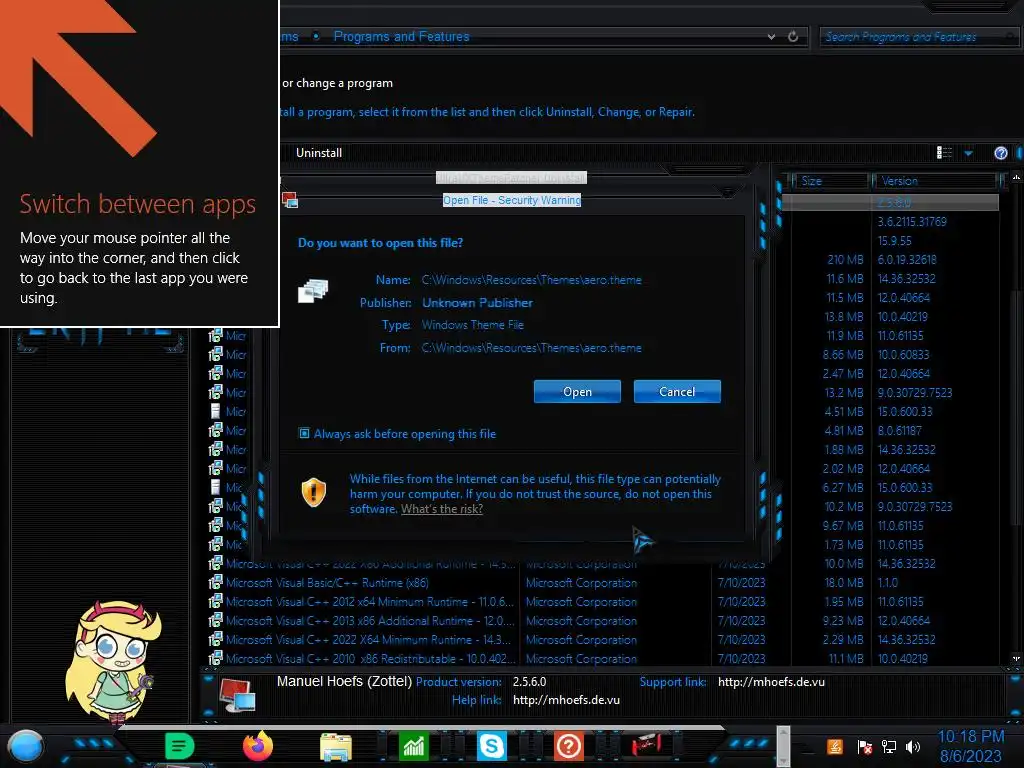Viewport: 1024px width, 768px height.
Task: Select Visual C++ 2013 x86 Additional Runtime entry
Action: [604, 620]
